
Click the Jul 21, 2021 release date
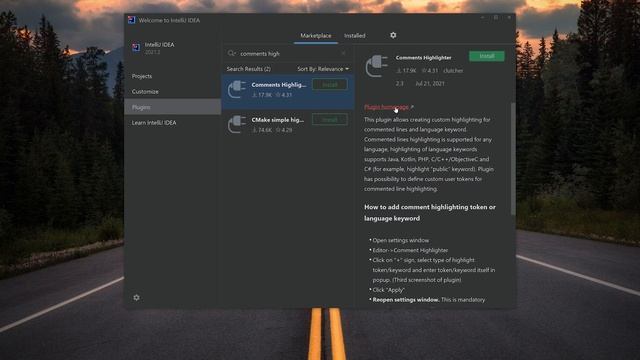point(430,84)
